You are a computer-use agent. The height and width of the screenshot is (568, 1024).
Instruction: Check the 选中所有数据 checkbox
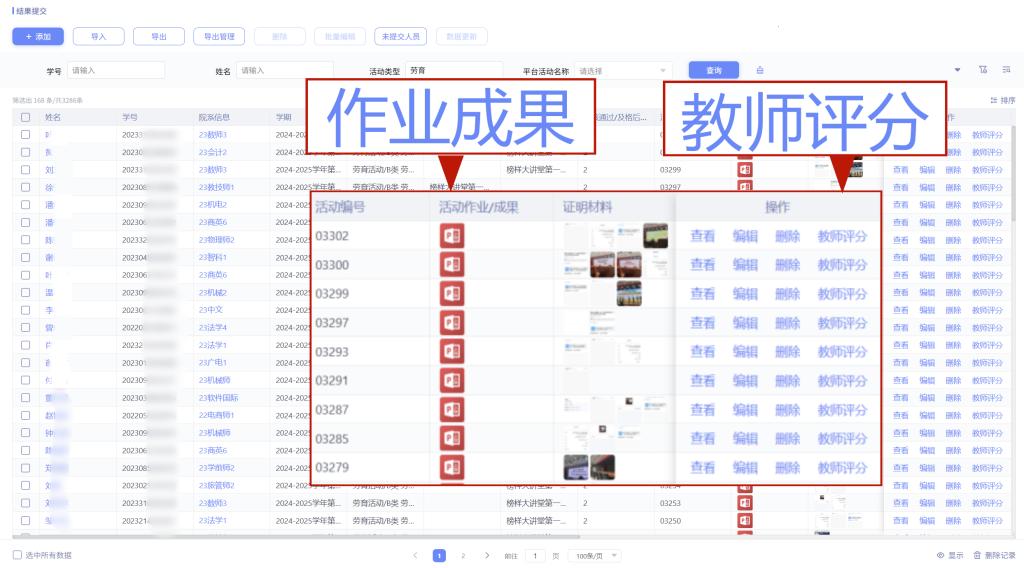pos(17,555)
